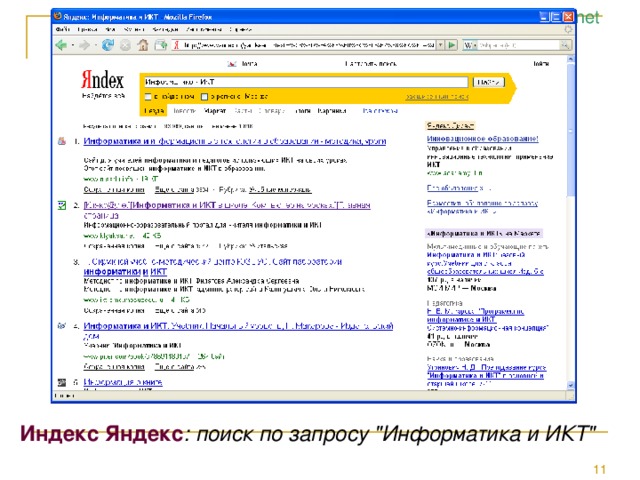The image size is (640, 480).
Task: Open the Правка menu
Action: click(x=87, y=29)
